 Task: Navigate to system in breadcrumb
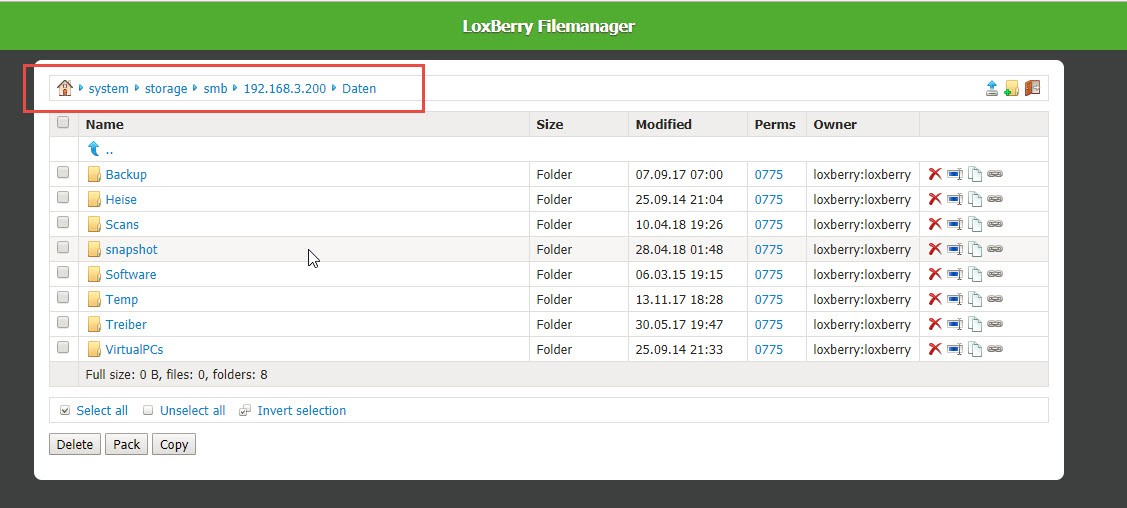coord(109,89)
